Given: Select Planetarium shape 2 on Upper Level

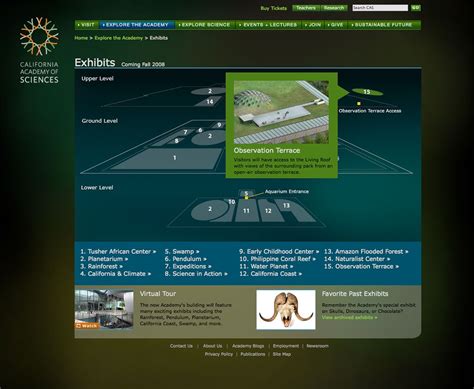Looking at the screenshot, I should [x=209, y=91].
